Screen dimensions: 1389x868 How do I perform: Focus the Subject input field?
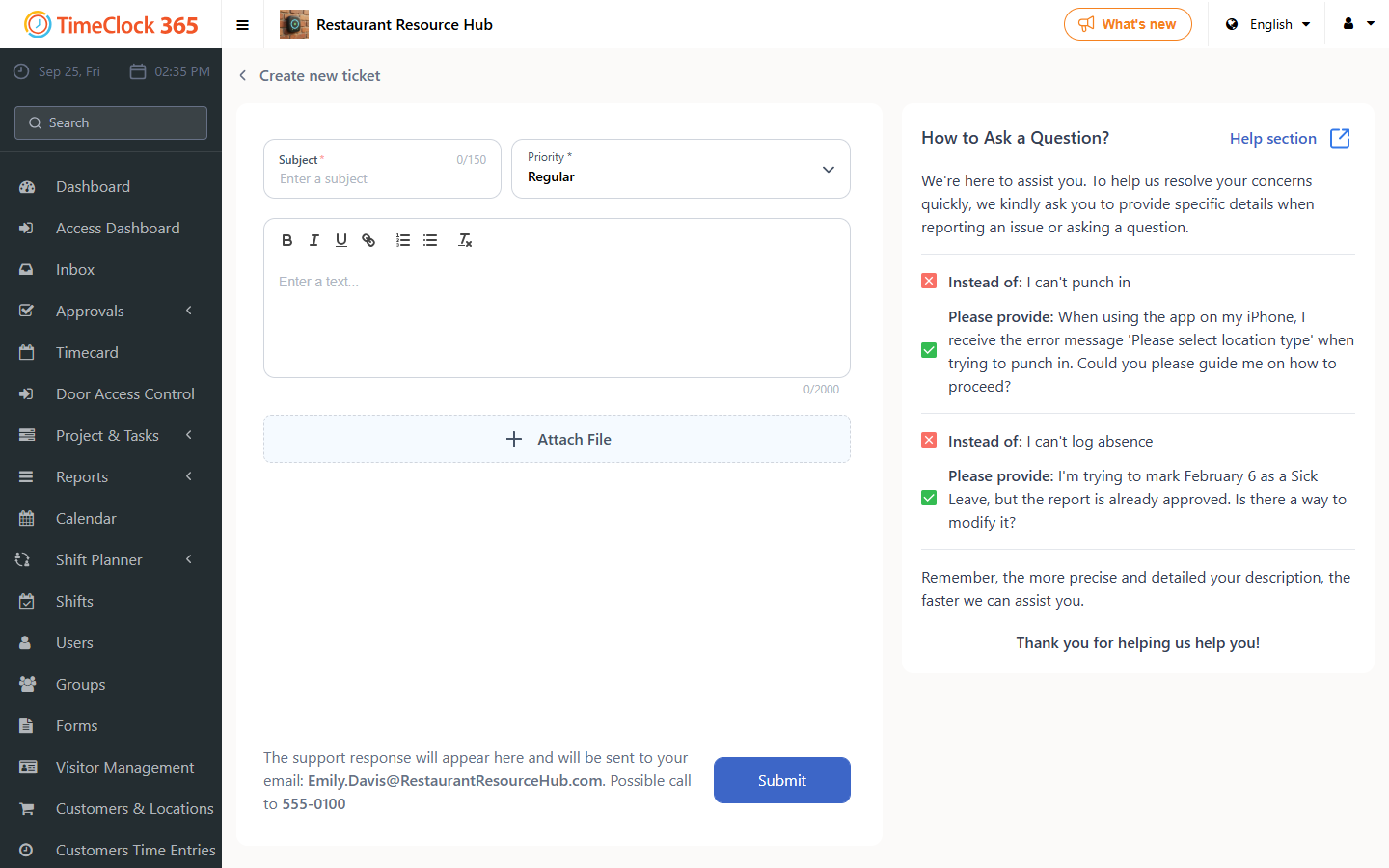(x=382, y=169)
